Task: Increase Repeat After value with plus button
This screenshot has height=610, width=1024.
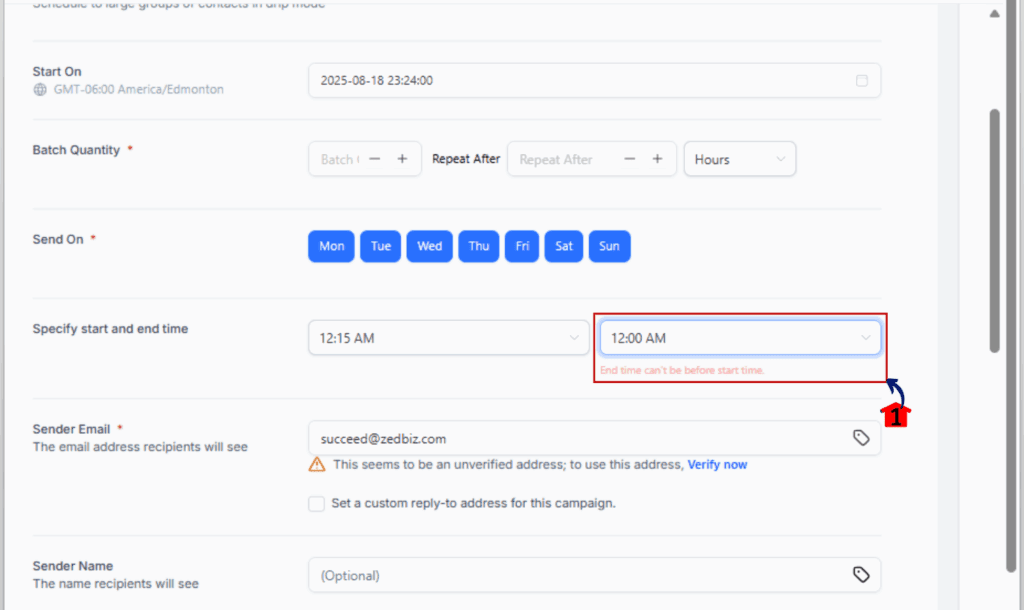Action: 658,159
